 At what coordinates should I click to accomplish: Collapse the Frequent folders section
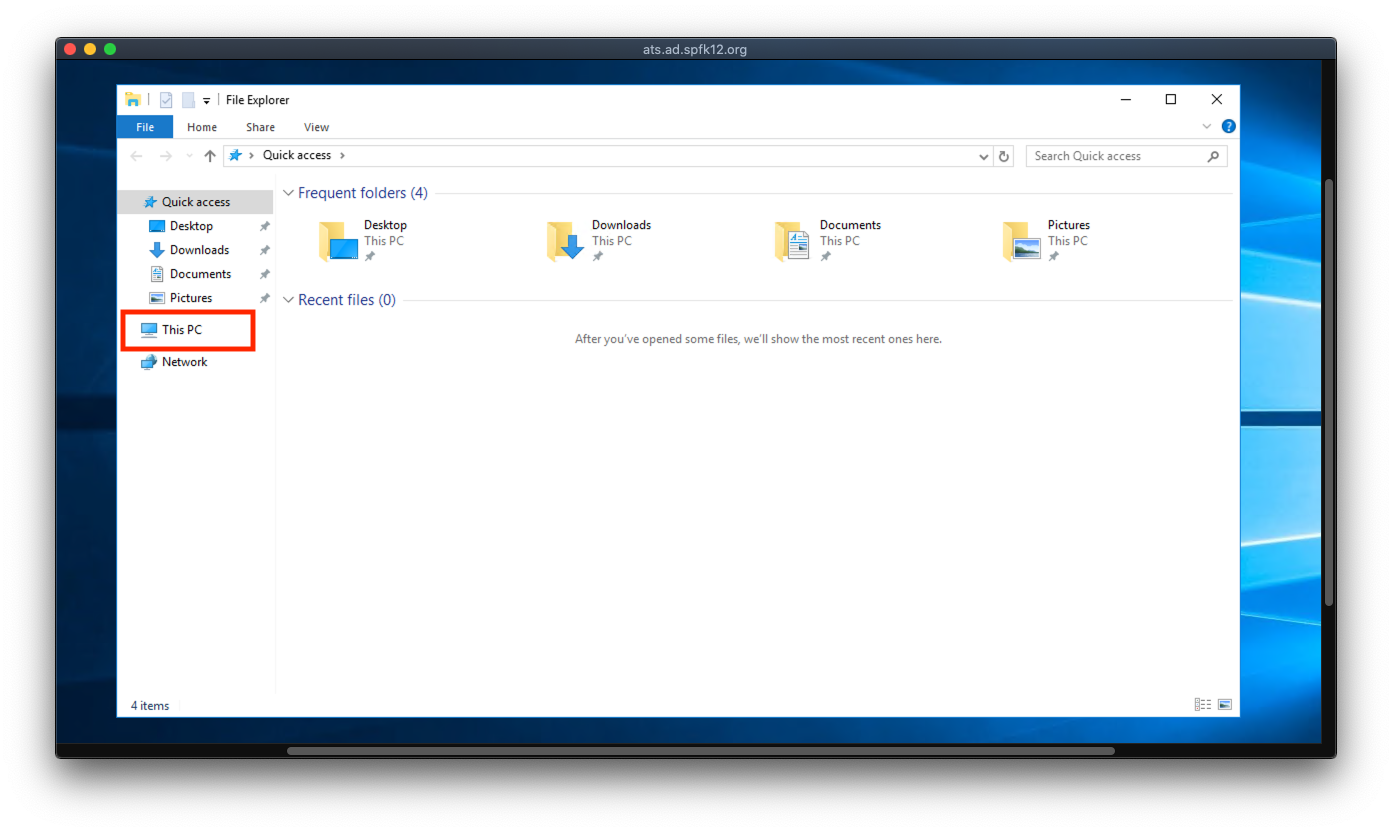[289, 193]
